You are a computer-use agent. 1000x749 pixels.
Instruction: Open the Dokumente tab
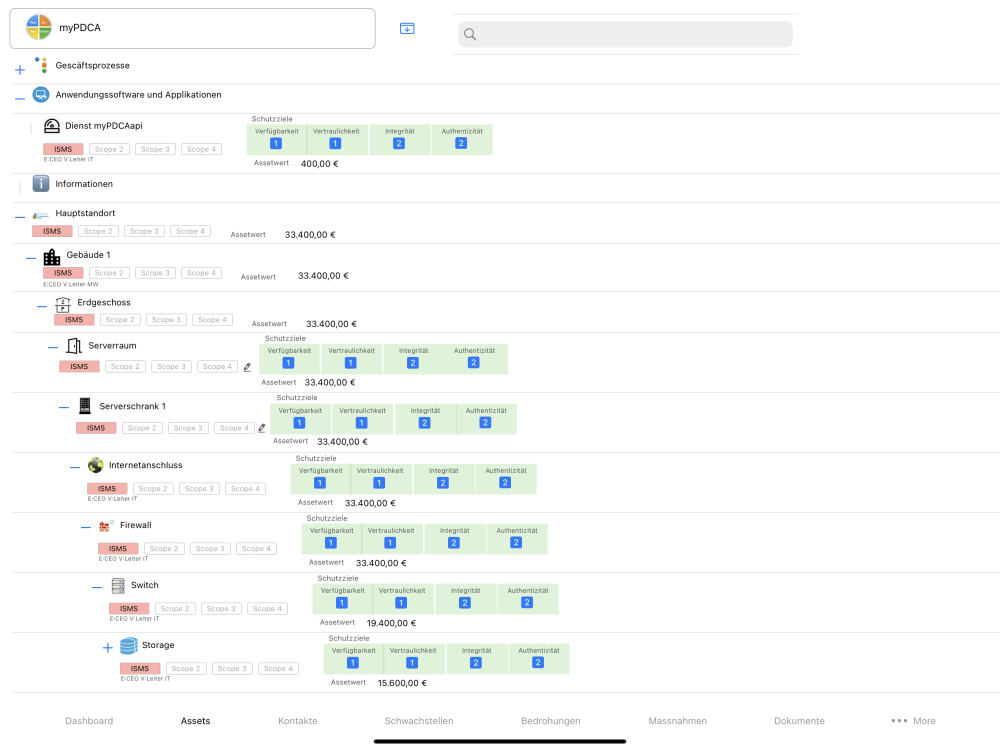(x=799, y=721)
